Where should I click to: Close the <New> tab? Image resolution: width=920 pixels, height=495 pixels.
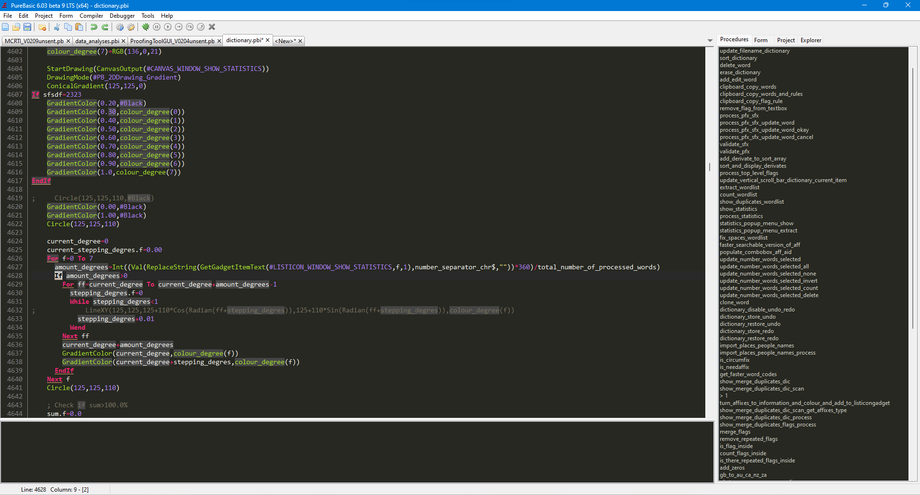300,41
